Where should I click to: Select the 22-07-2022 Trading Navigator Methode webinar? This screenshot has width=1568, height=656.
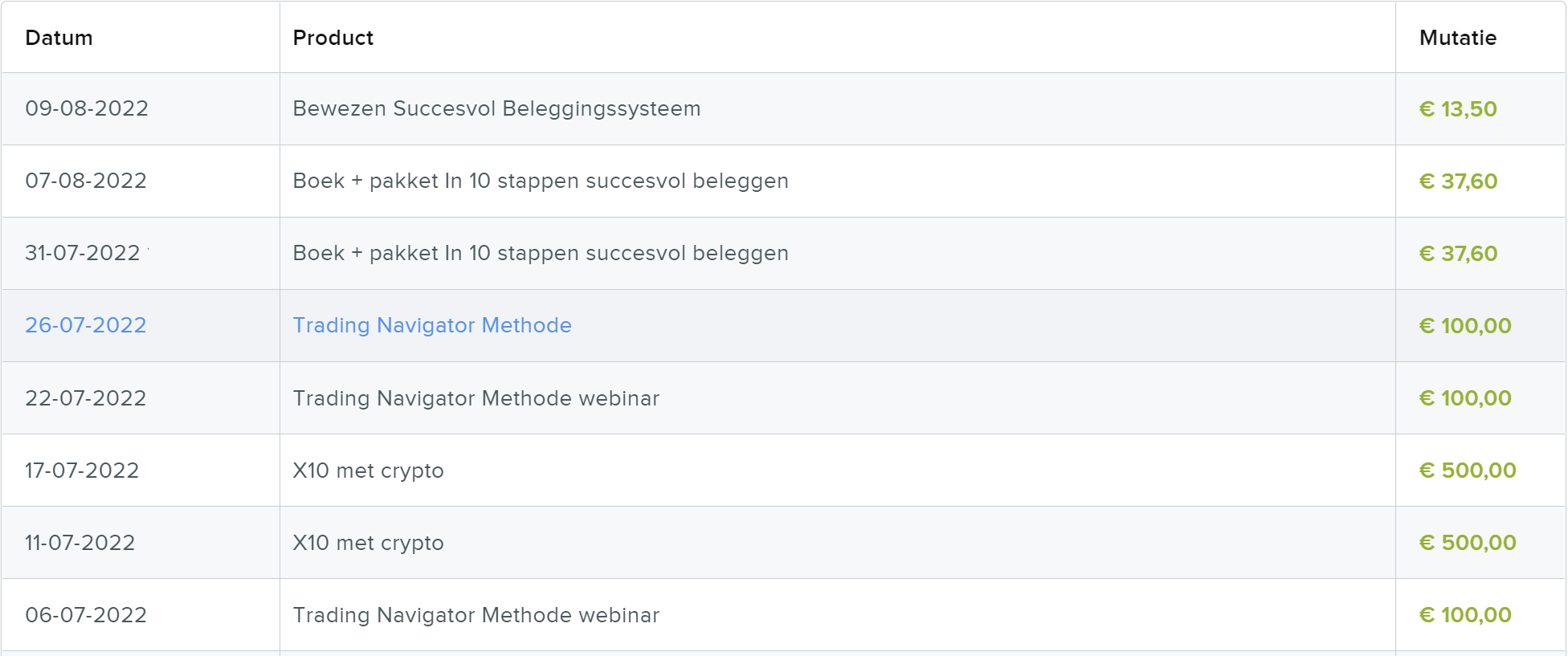[x=476, y=398]
